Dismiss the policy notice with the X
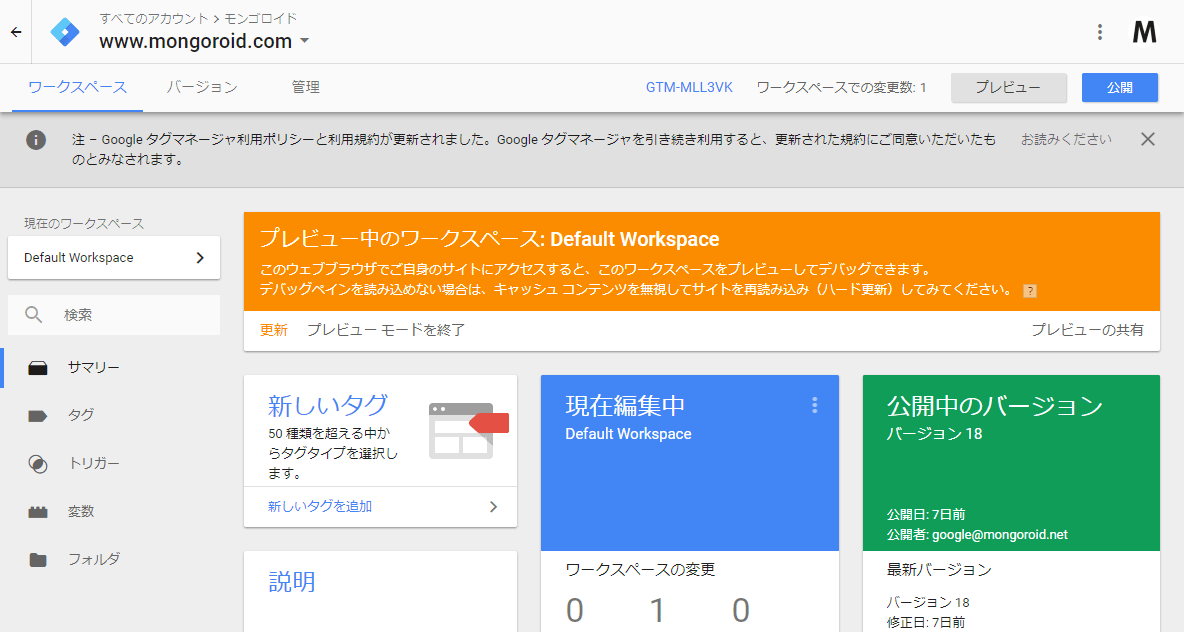The height and width of the screenshot is (632, 1184). tap(1148, 139)
